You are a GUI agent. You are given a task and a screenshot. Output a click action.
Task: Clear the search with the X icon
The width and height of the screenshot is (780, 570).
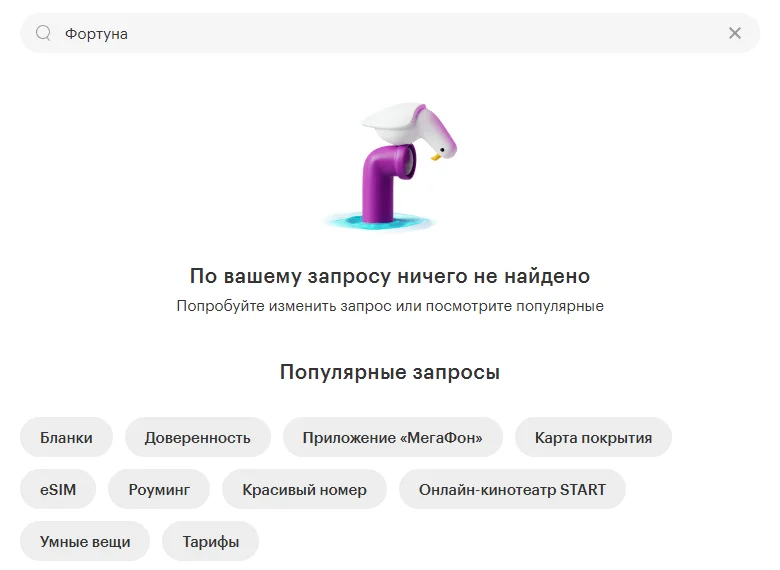tap(735, 33)
